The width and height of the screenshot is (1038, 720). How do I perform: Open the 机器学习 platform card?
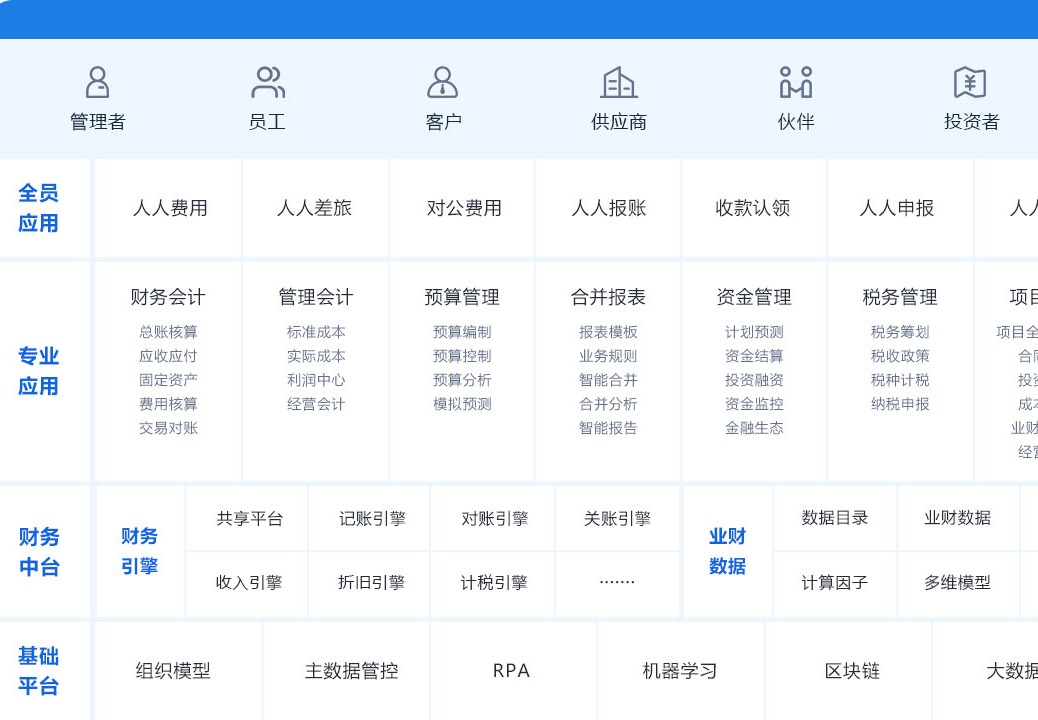[680, 670]
